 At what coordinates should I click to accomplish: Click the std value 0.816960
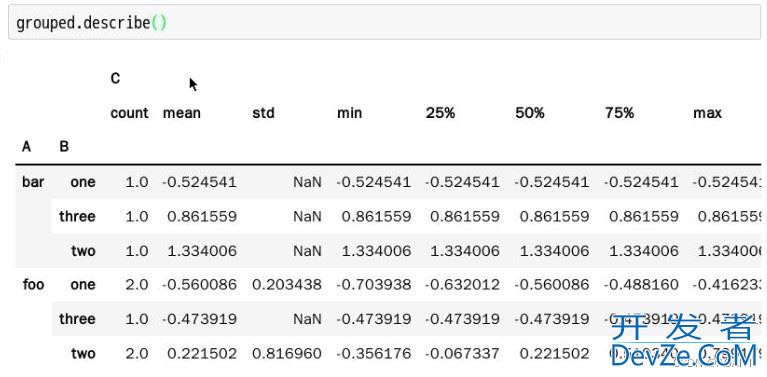point(287,353)
